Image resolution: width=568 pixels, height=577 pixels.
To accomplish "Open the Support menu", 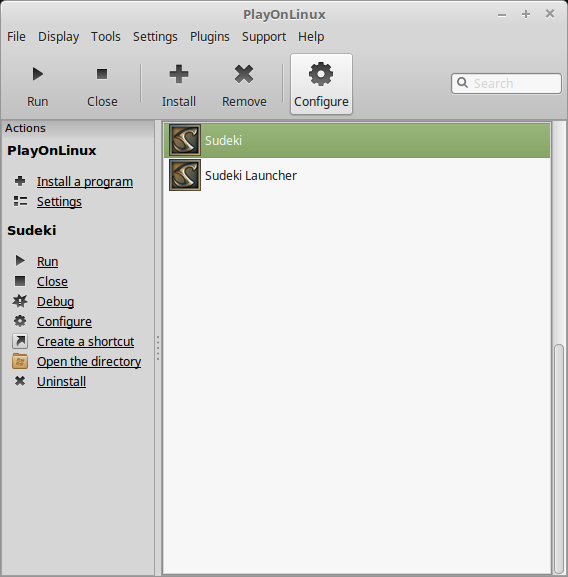I will click(264, 36).
